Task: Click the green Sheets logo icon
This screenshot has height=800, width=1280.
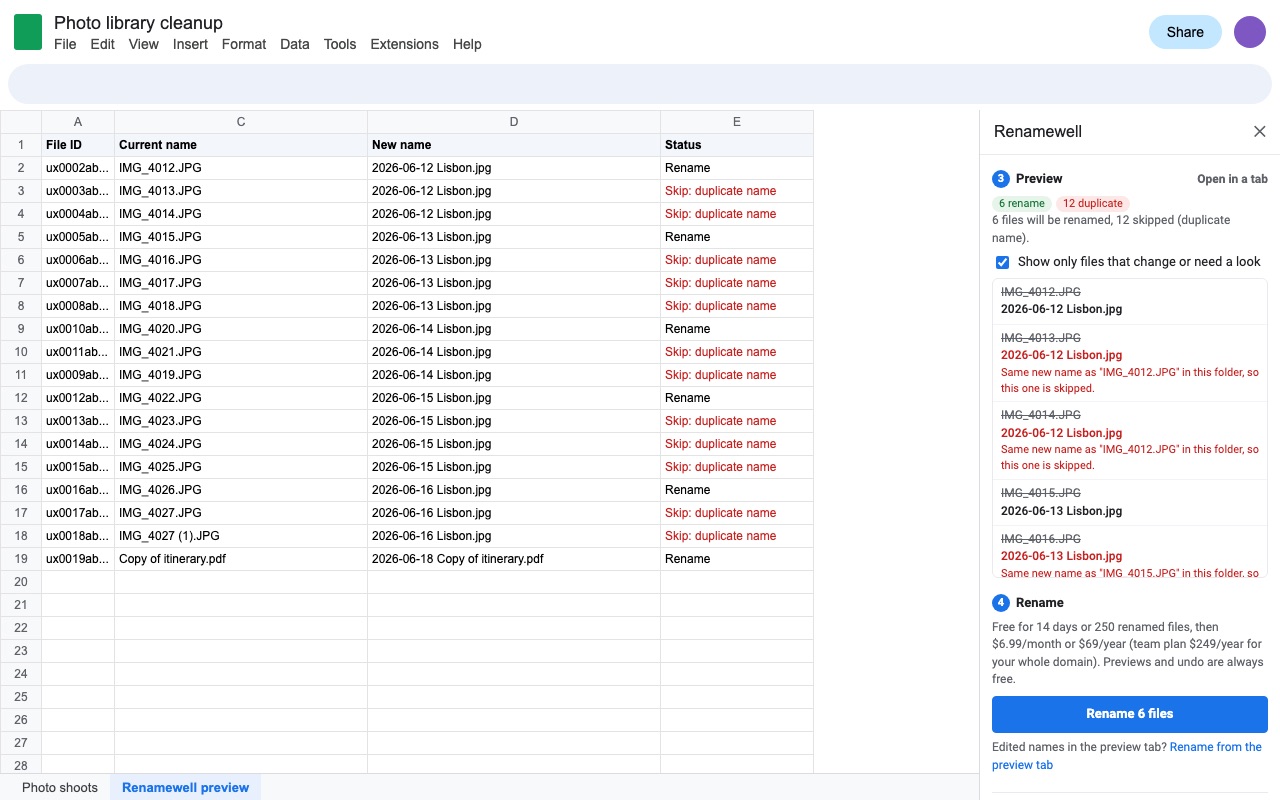Action: click(28, 32)
